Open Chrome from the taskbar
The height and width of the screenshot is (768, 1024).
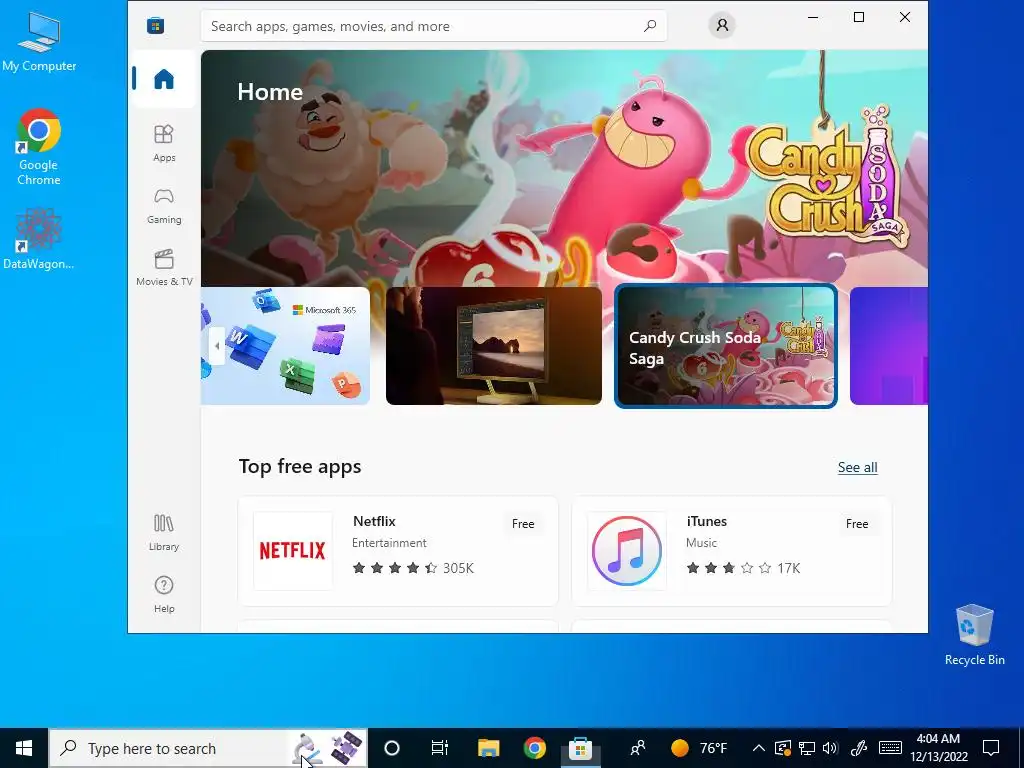coord(534,748)
